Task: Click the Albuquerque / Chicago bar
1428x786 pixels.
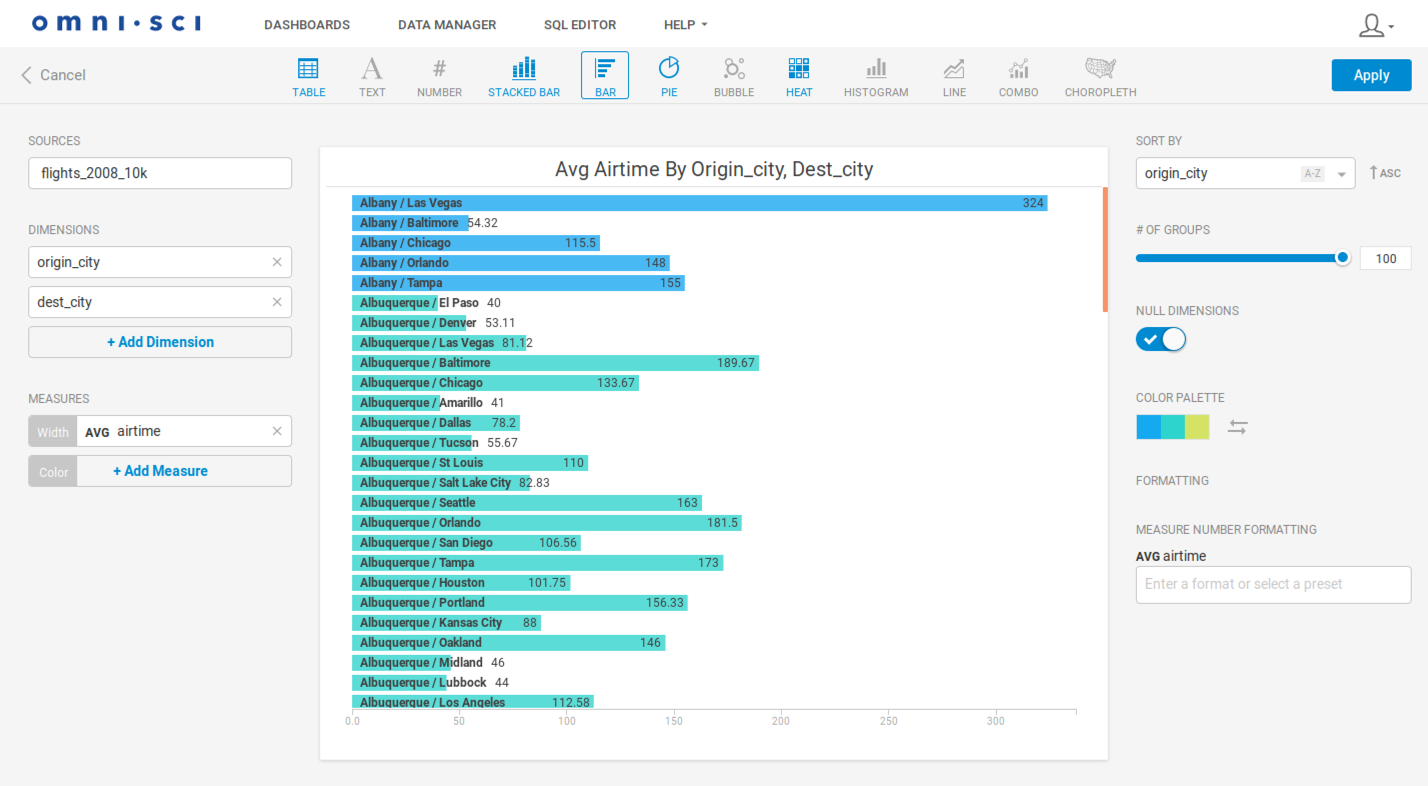Action: [x=495, y=383]
